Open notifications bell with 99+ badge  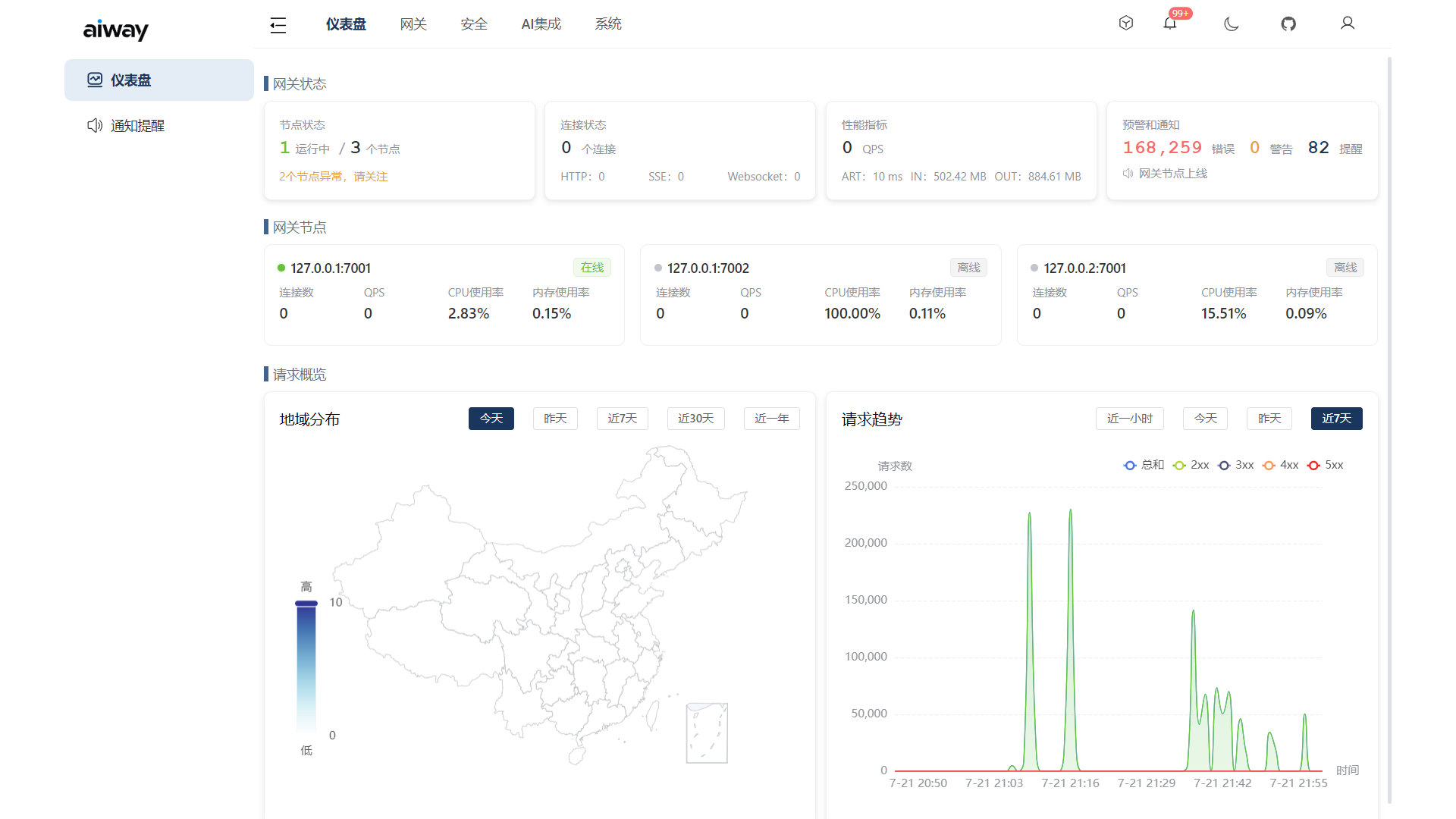tap(1170, 24)
